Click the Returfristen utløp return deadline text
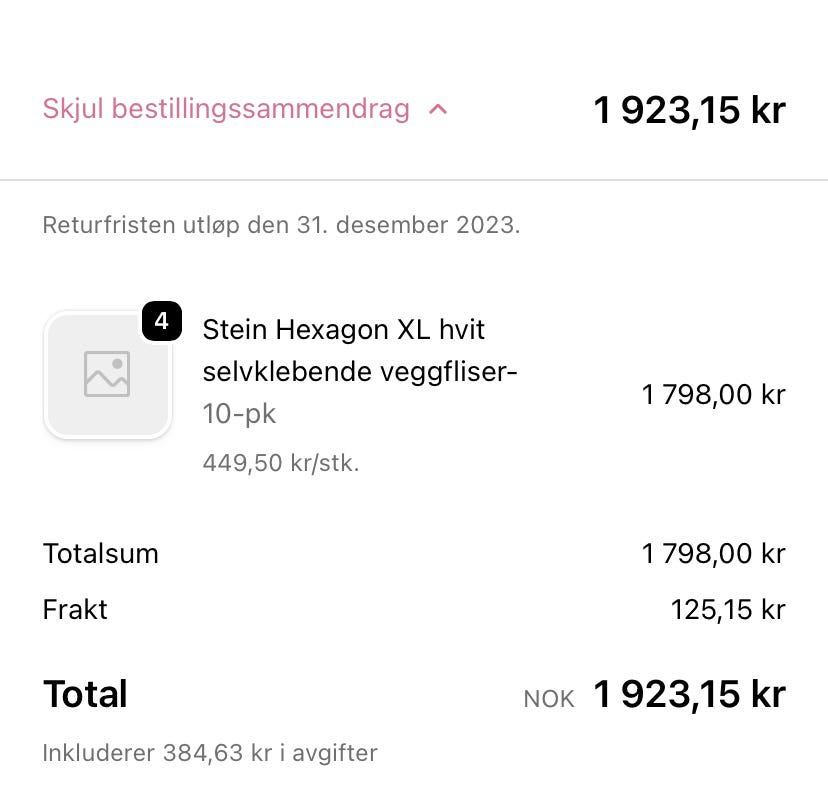828x801 pixels. [281, 224]
